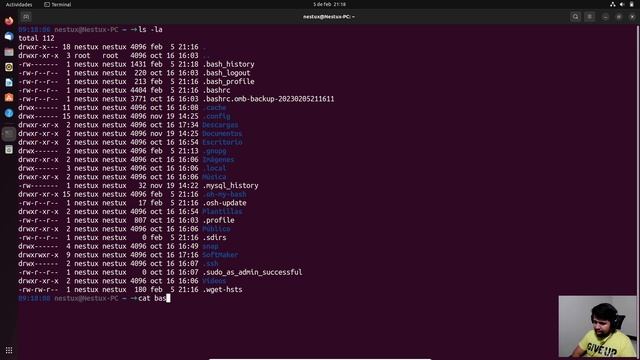Viewport: 640px width, 360px height.
Task: Open the terminal search button
Action: [576, 17]
